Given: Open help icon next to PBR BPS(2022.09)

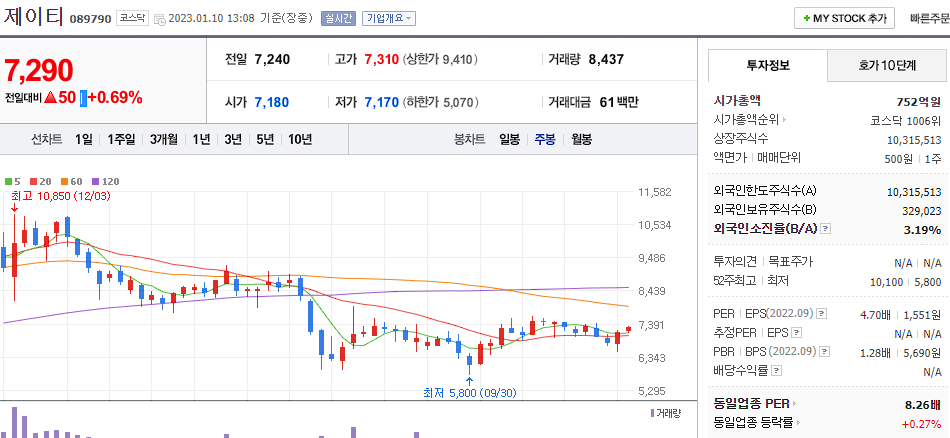Looking at the screenshot, I should point(825,351).
